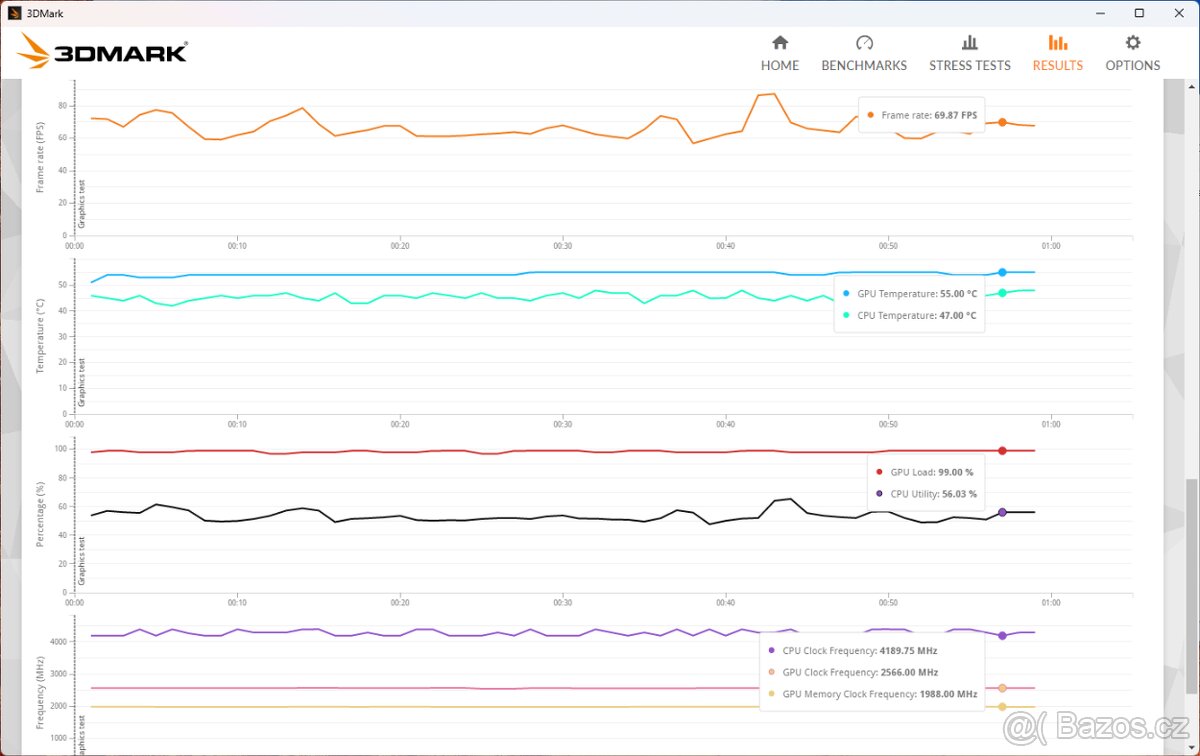Viewport: 1200px width, 756px height.
Task: Select the blue GPU Temperature data point
Action: click(x=1002, y=272)
